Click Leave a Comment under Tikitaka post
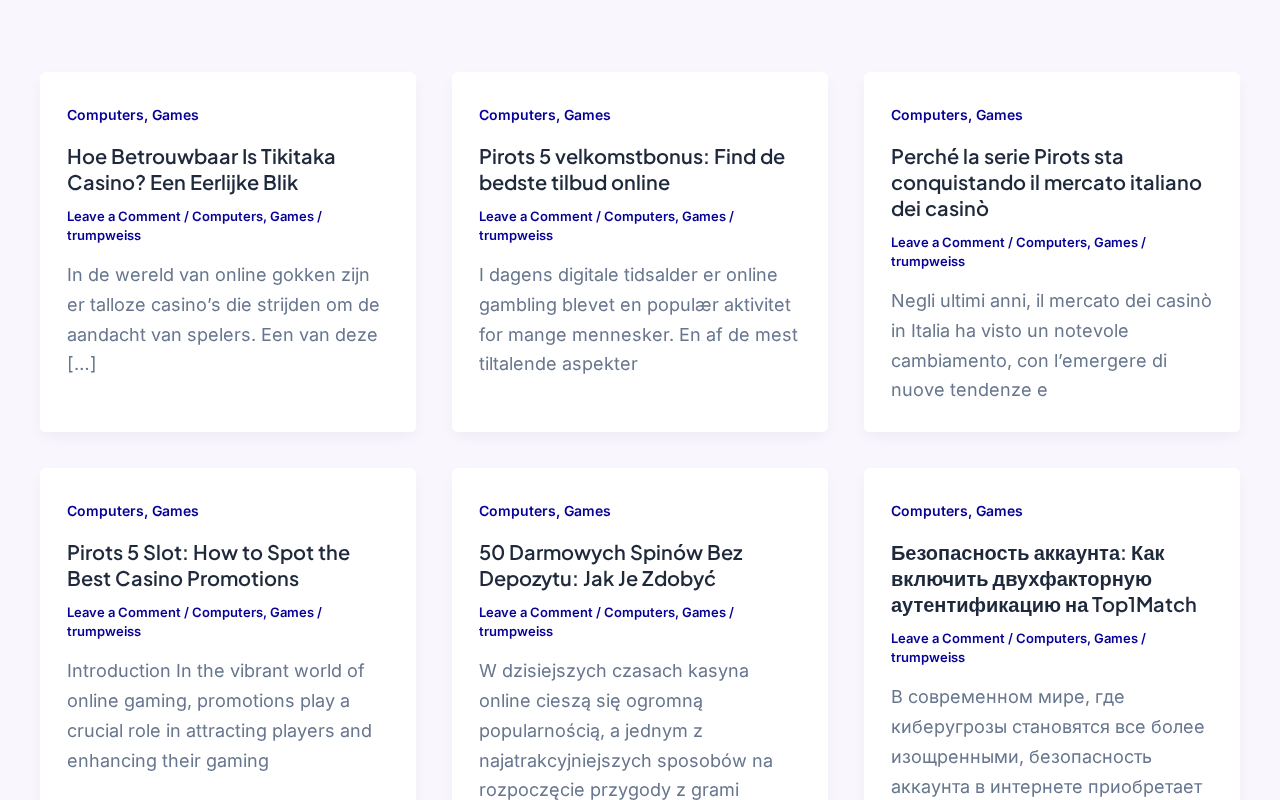 tap(124, 216)
